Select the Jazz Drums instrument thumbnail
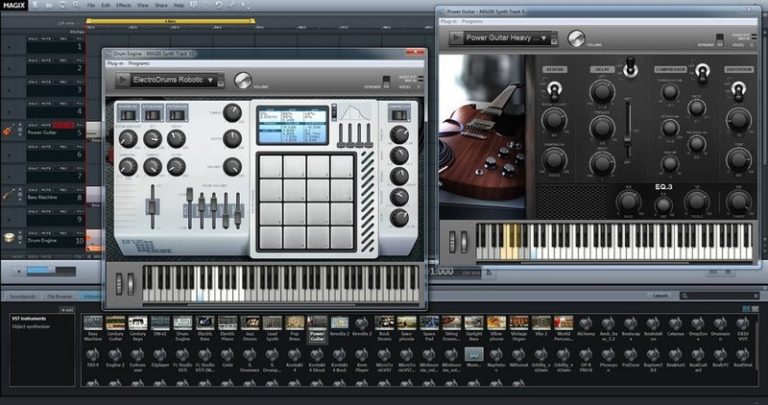 pyautogui.click(x=250, y=323)
